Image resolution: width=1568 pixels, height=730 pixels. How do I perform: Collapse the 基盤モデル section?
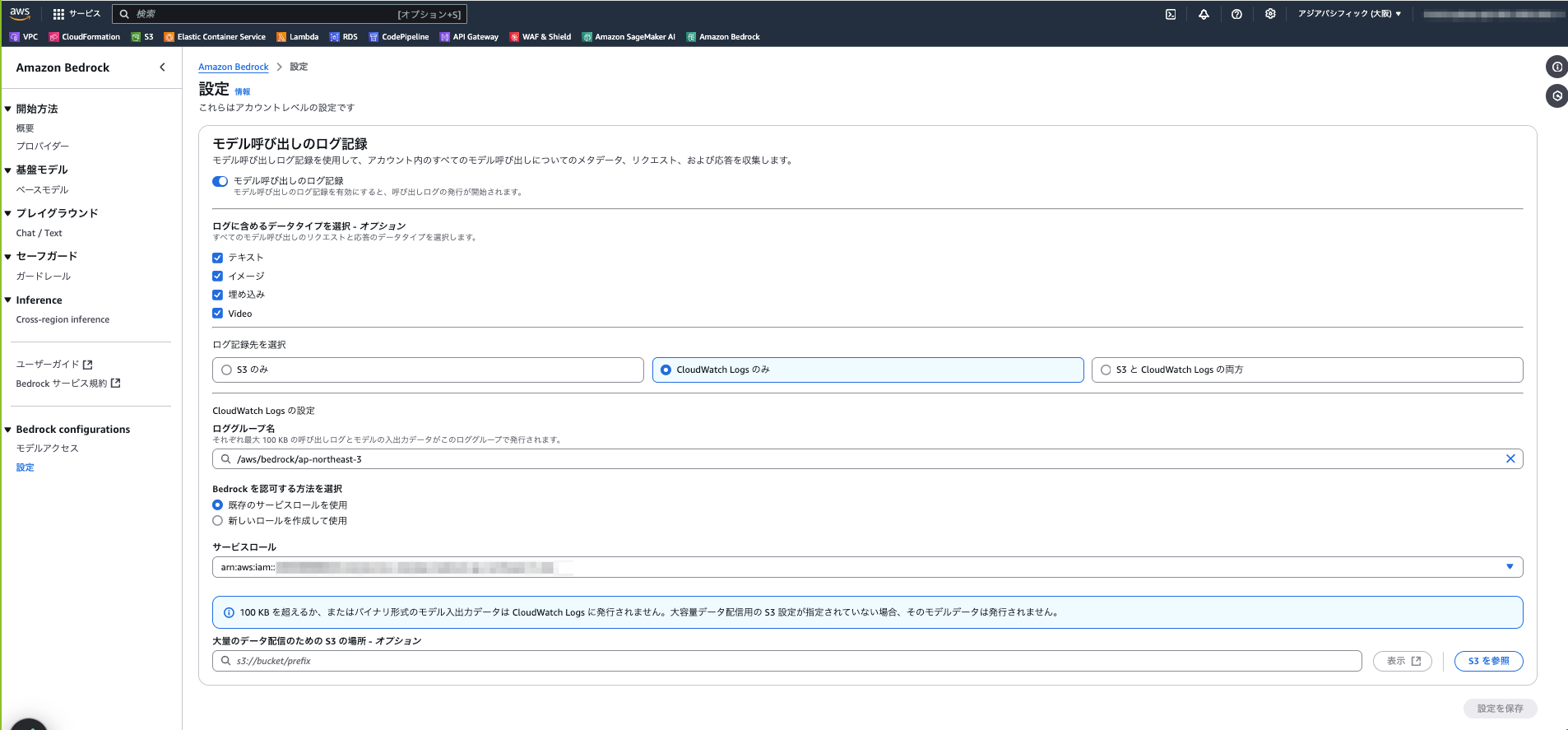click(7, 170)
